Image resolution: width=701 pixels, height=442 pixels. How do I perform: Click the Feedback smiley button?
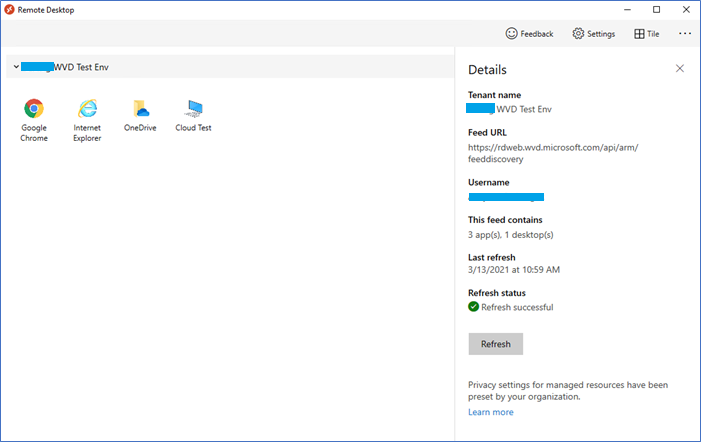point(529,34)
